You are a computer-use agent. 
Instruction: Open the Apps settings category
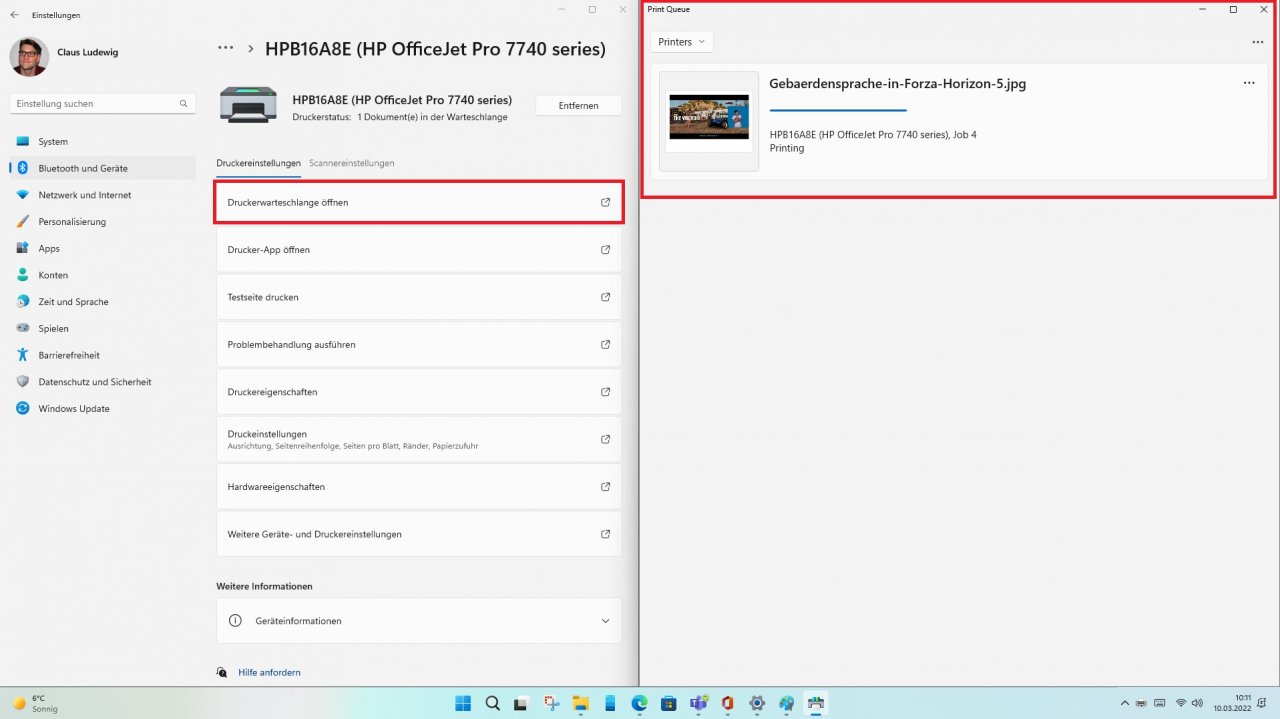103,248
